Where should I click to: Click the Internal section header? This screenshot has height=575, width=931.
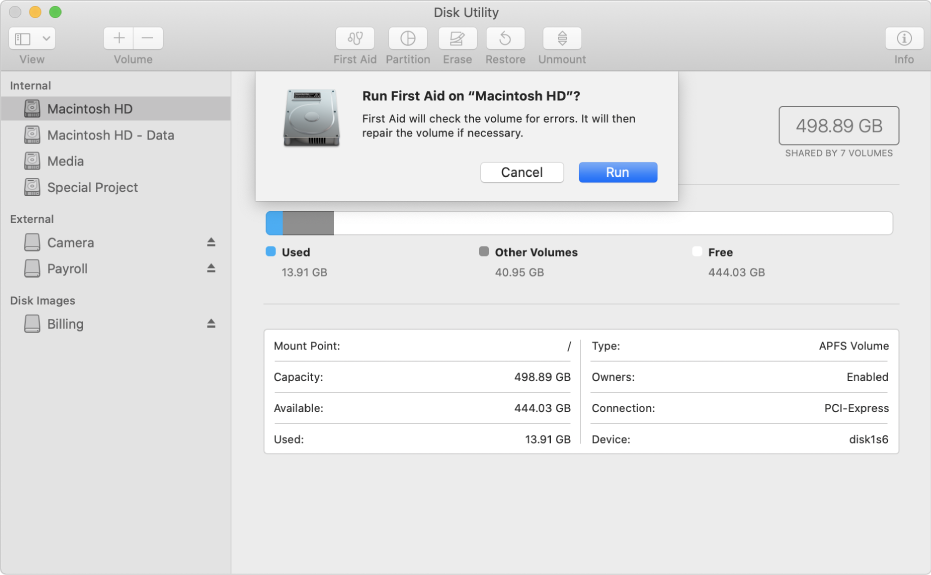30,86
